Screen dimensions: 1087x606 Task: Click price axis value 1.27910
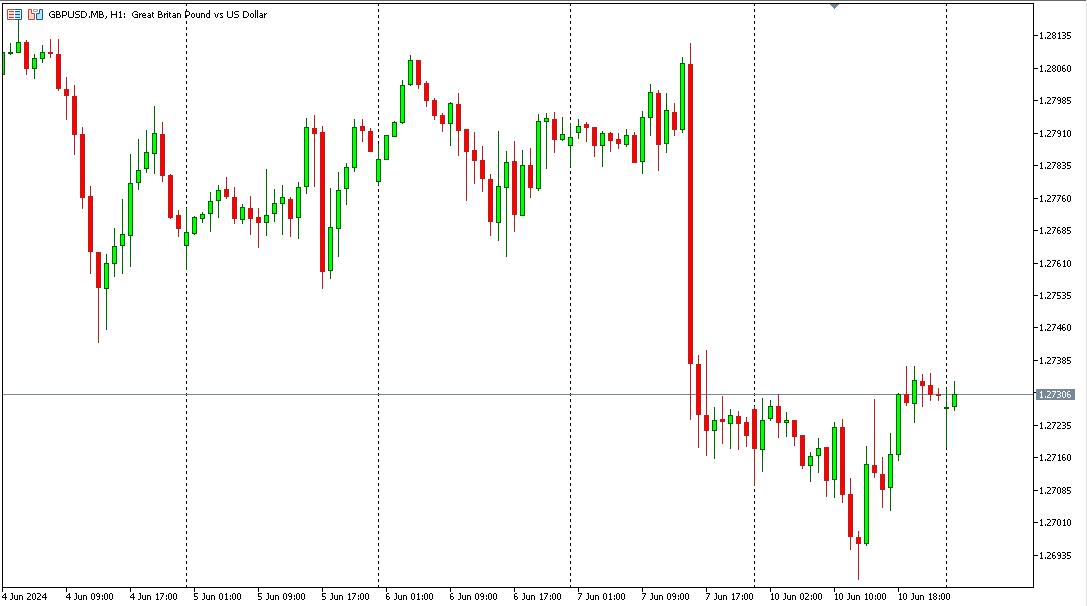[1054, 133]
